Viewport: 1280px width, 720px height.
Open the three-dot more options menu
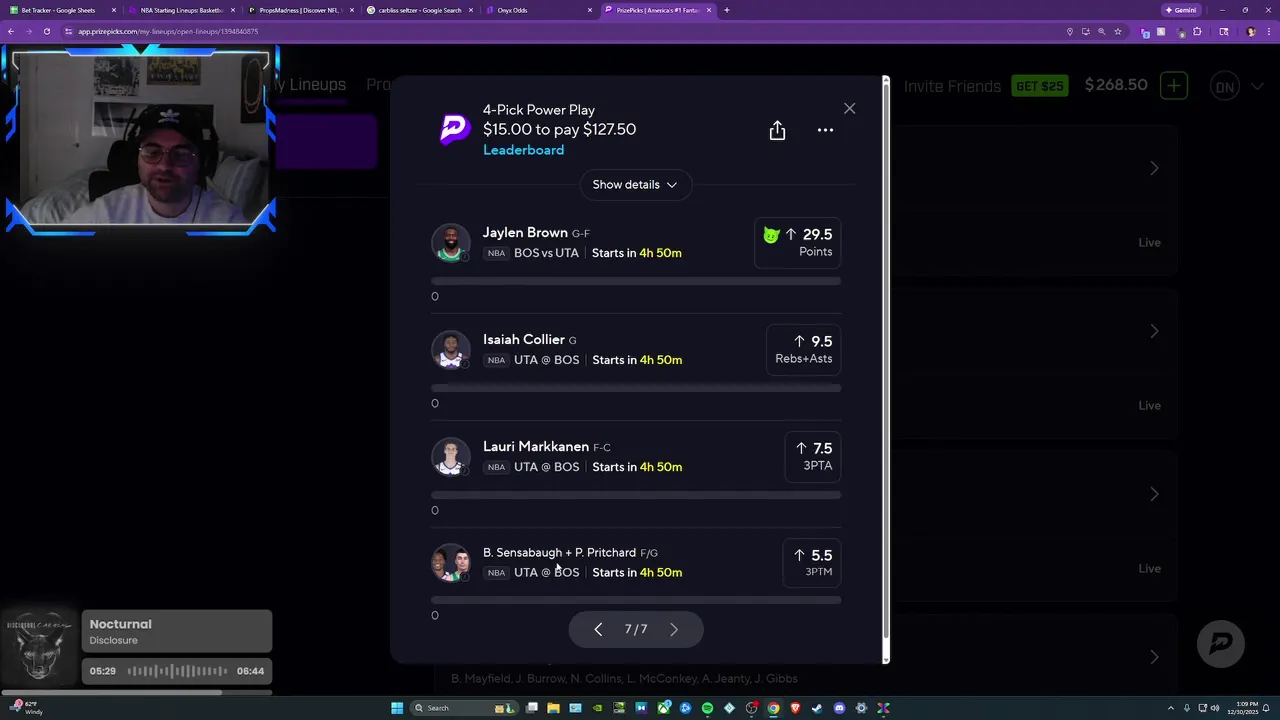pos(825,130)
